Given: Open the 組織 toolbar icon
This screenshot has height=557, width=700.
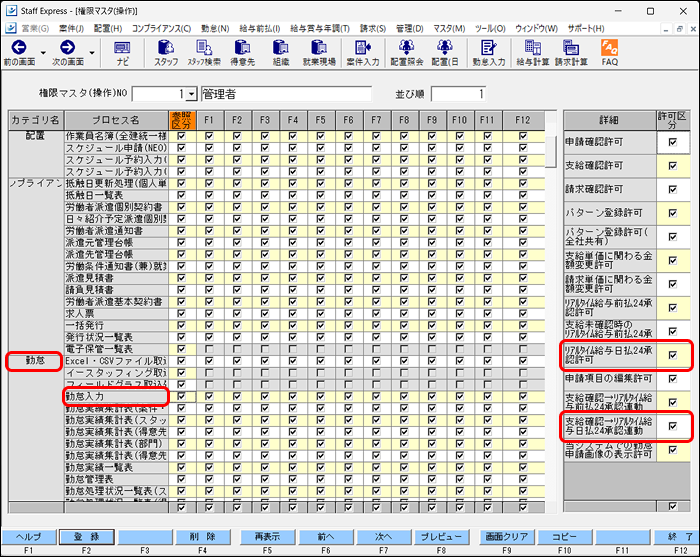Looking at the screenshot, I should (281, 53).
